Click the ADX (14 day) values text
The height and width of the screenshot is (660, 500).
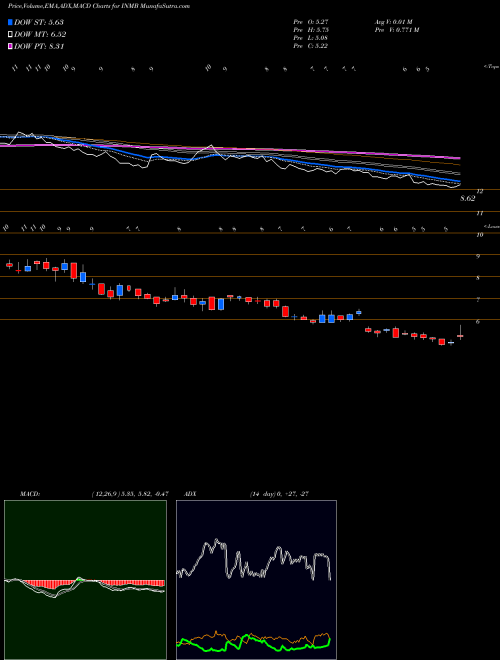coord(279,494)
